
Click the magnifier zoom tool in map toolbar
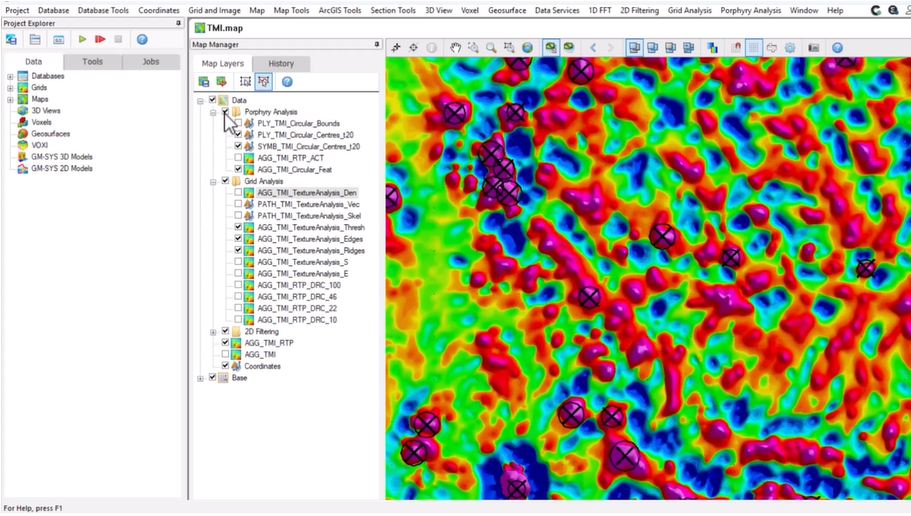[491, 48]
